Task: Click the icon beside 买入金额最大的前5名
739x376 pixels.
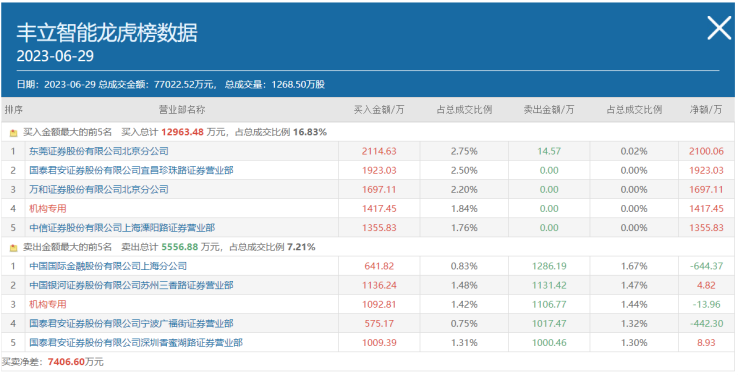Action: point(14,133)
